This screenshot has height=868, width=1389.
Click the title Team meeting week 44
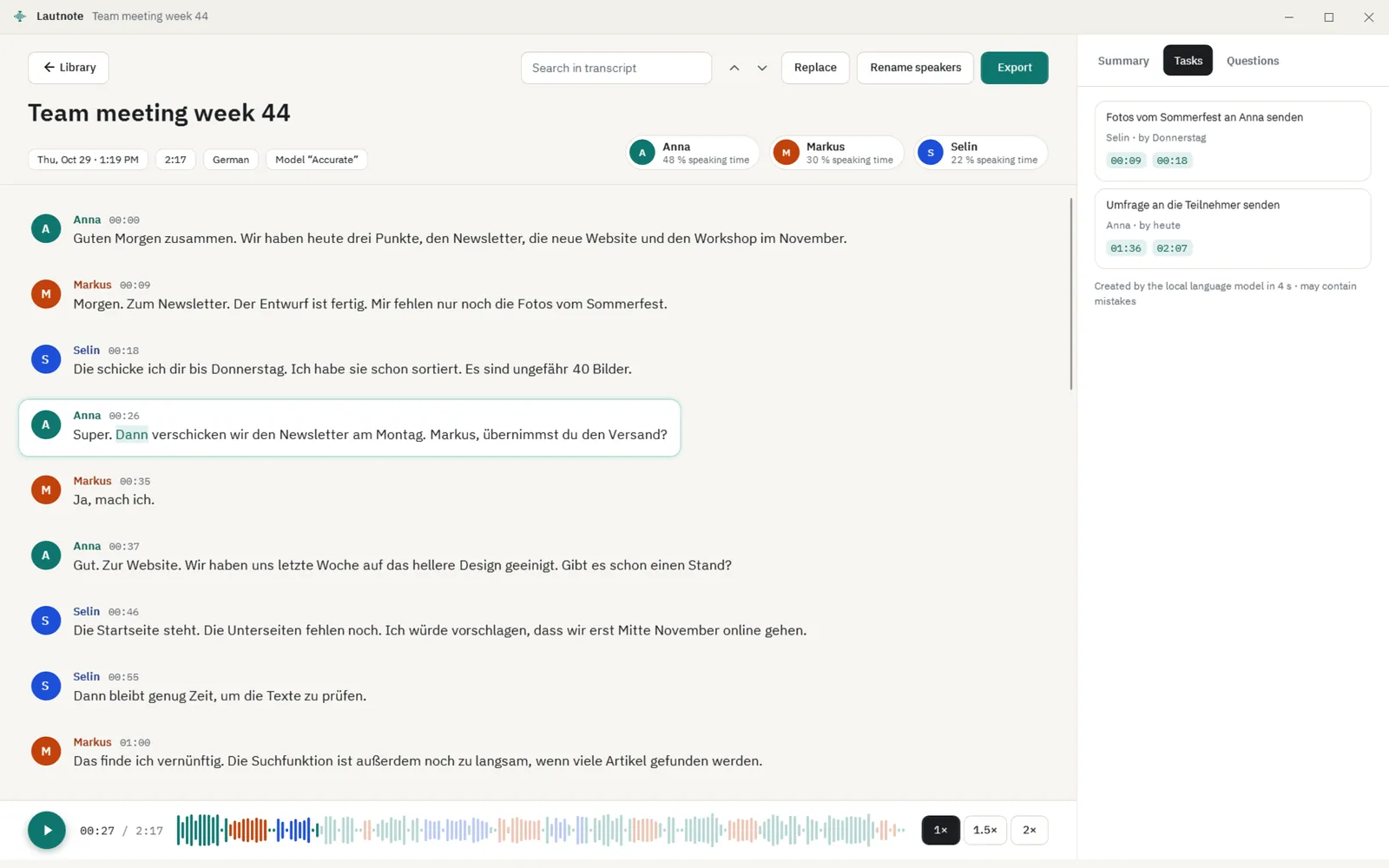click(159, 113)
